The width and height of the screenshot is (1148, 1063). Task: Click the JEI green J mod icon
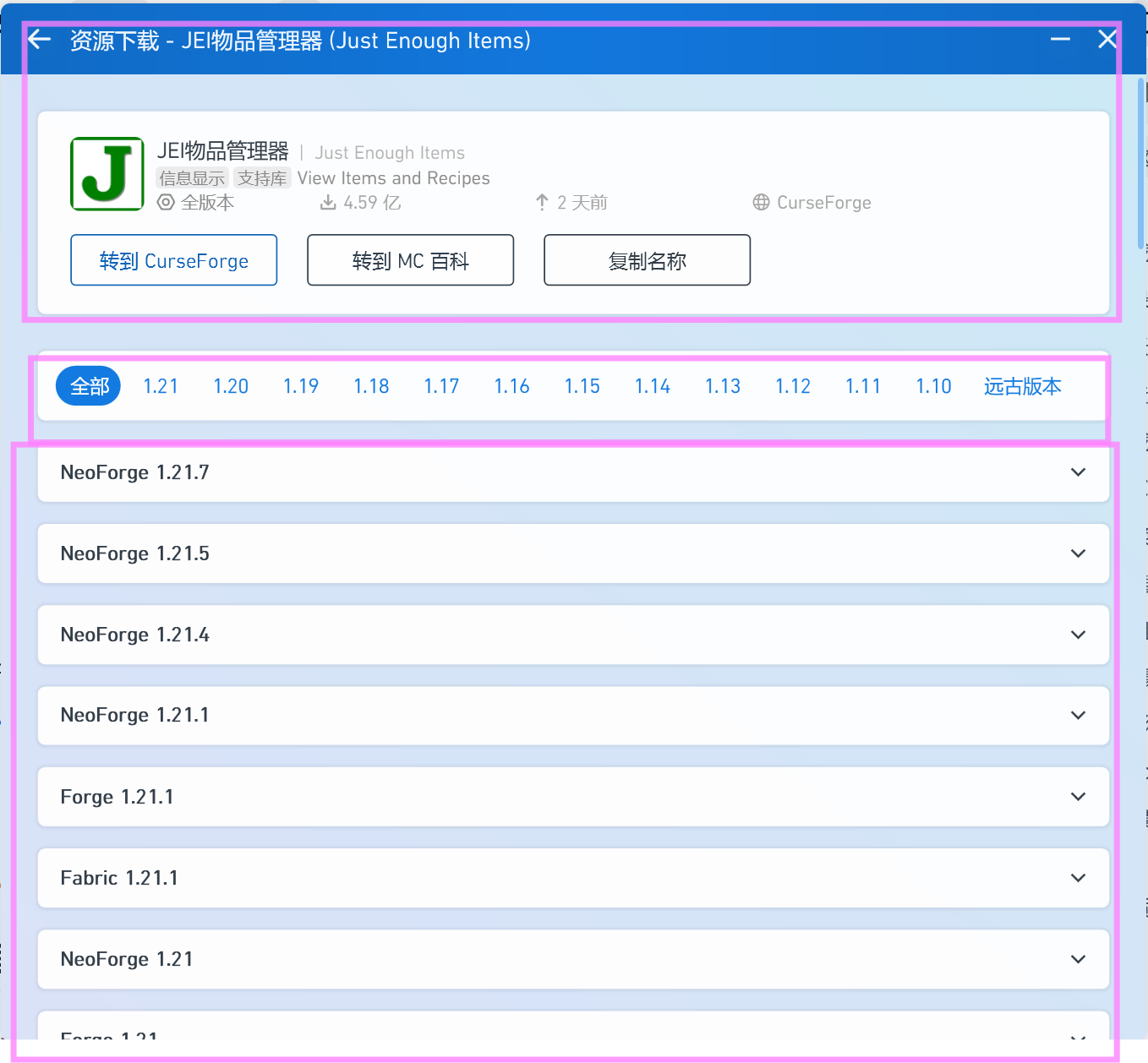107,174
